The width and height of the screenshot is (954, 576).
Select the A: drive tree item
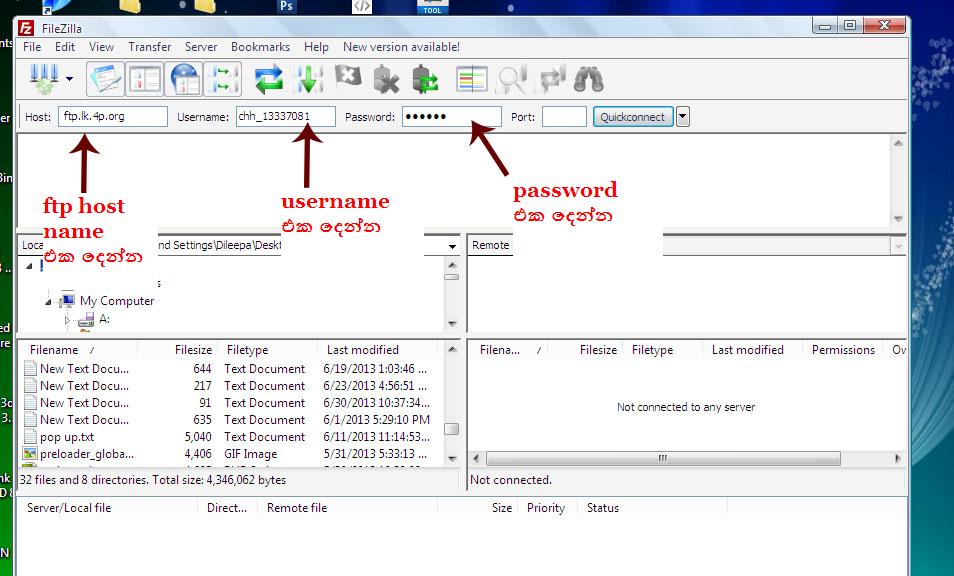point(104,319)
